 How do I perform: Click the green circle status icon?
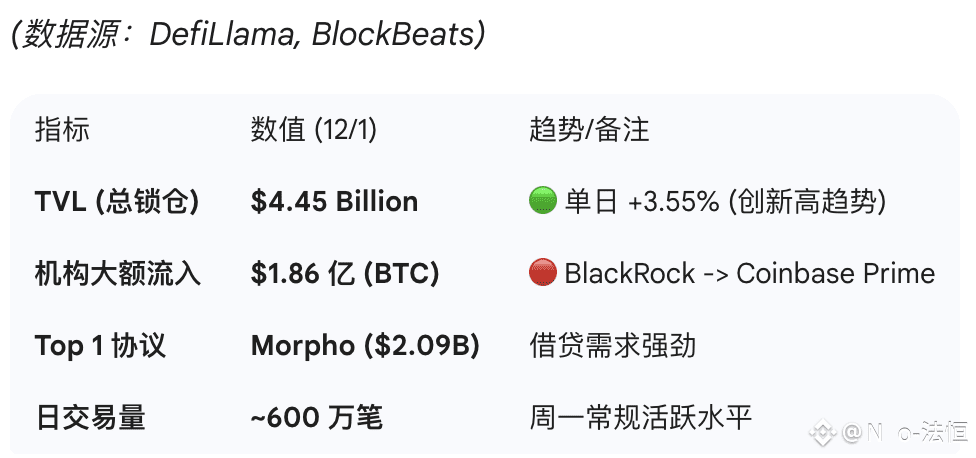tap(542, 201)
